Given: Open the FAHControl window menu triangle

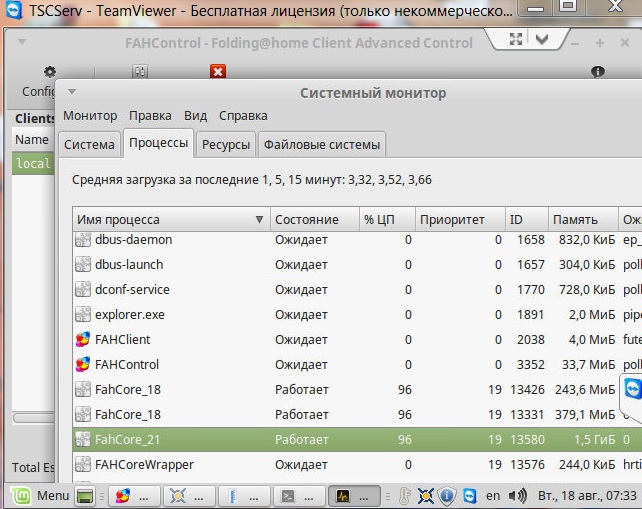Looking at the screenshot, I should click(x=22, y=42).
